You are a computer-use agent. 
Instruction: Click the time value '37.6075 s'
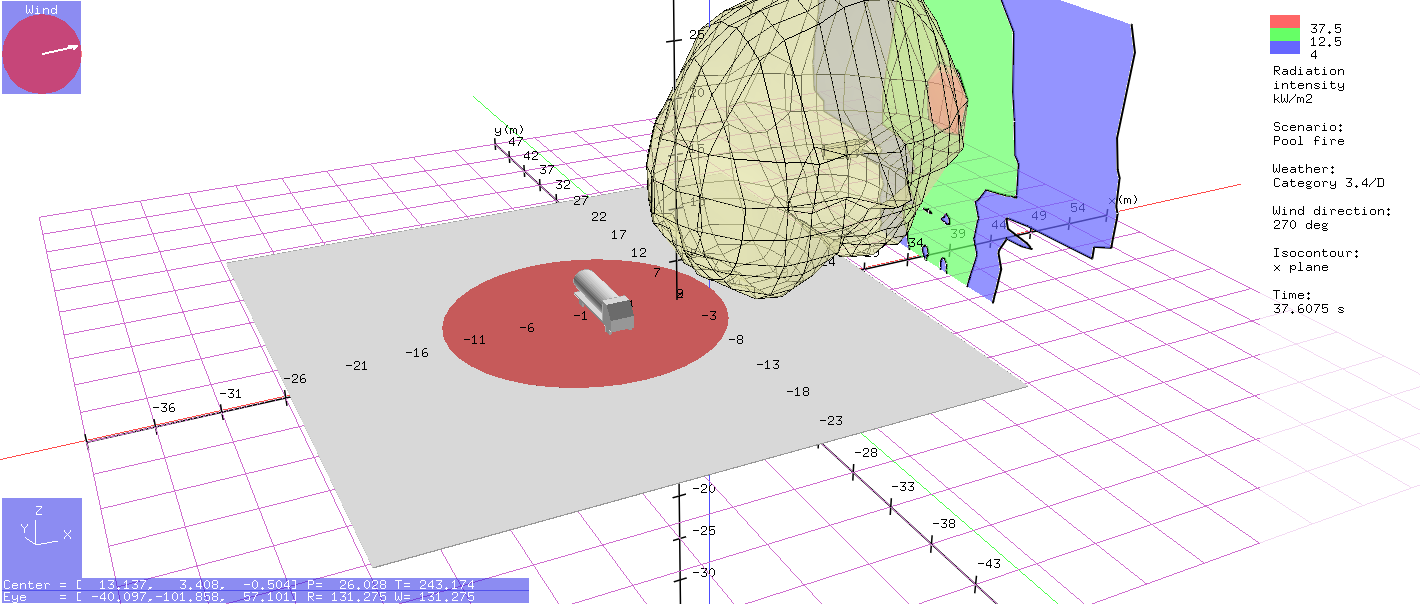click(1308, 309)
